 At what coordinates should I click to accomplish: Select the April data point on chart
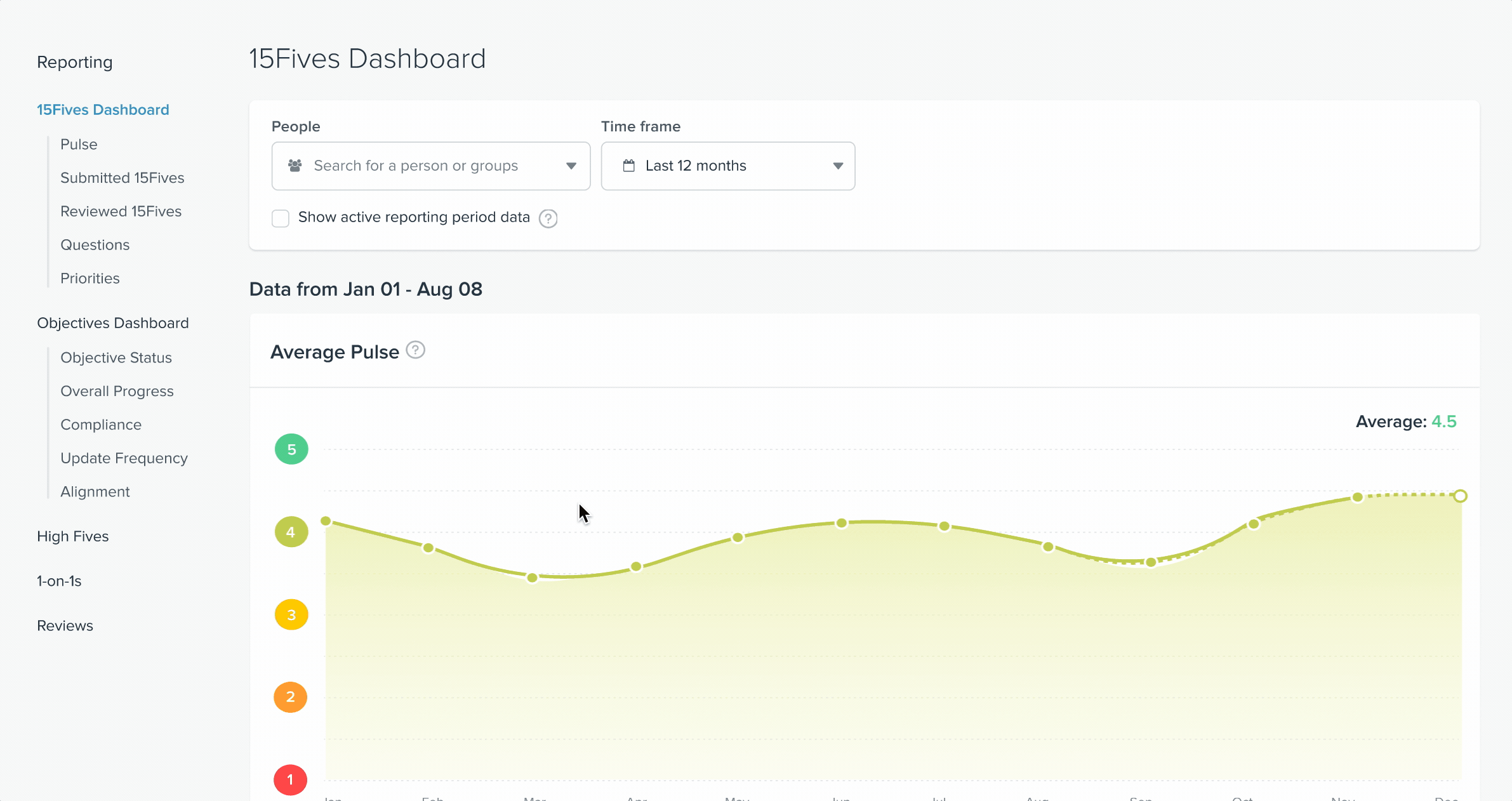click(x=636, y=567)
